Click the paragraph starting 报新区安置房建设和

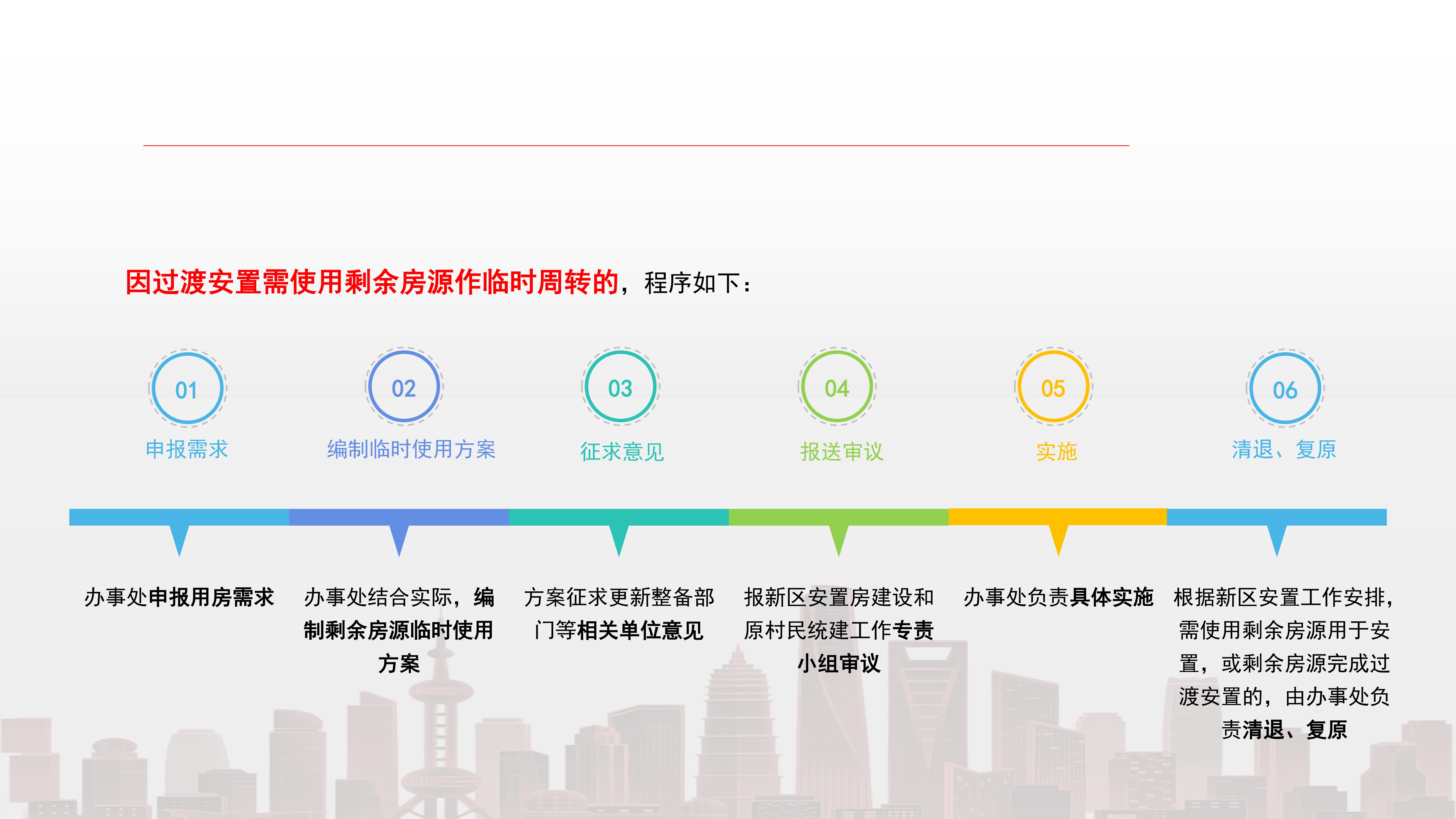tap(839, 630)
